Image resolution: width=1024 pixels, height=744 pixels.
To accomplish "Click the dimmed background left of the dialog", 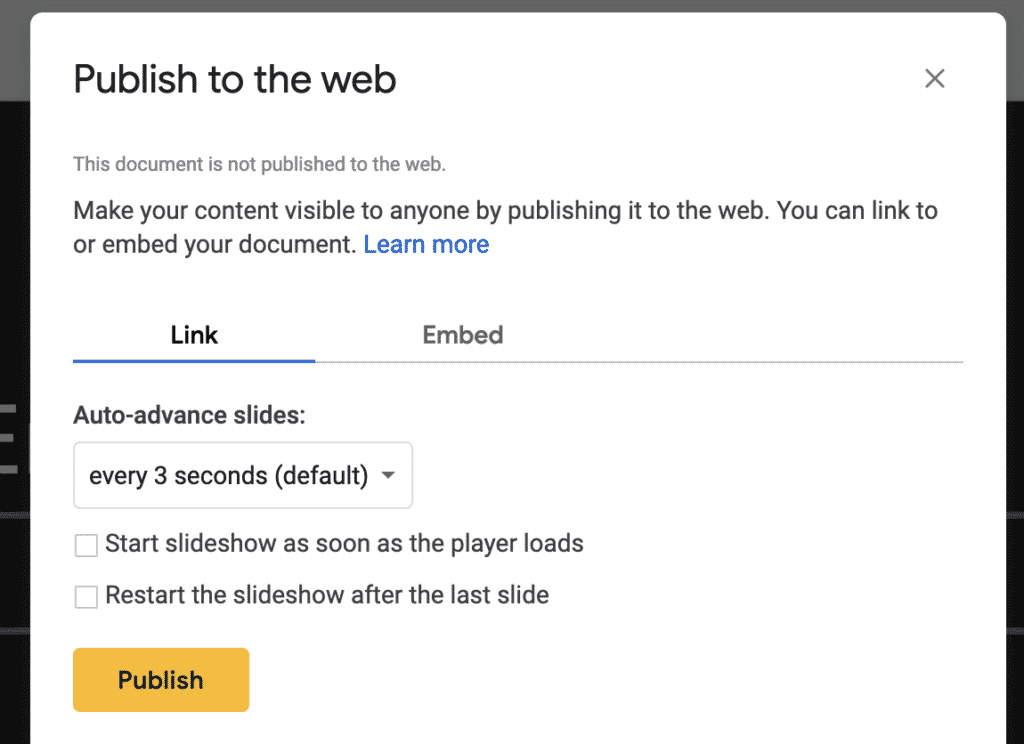I will 14,300.
